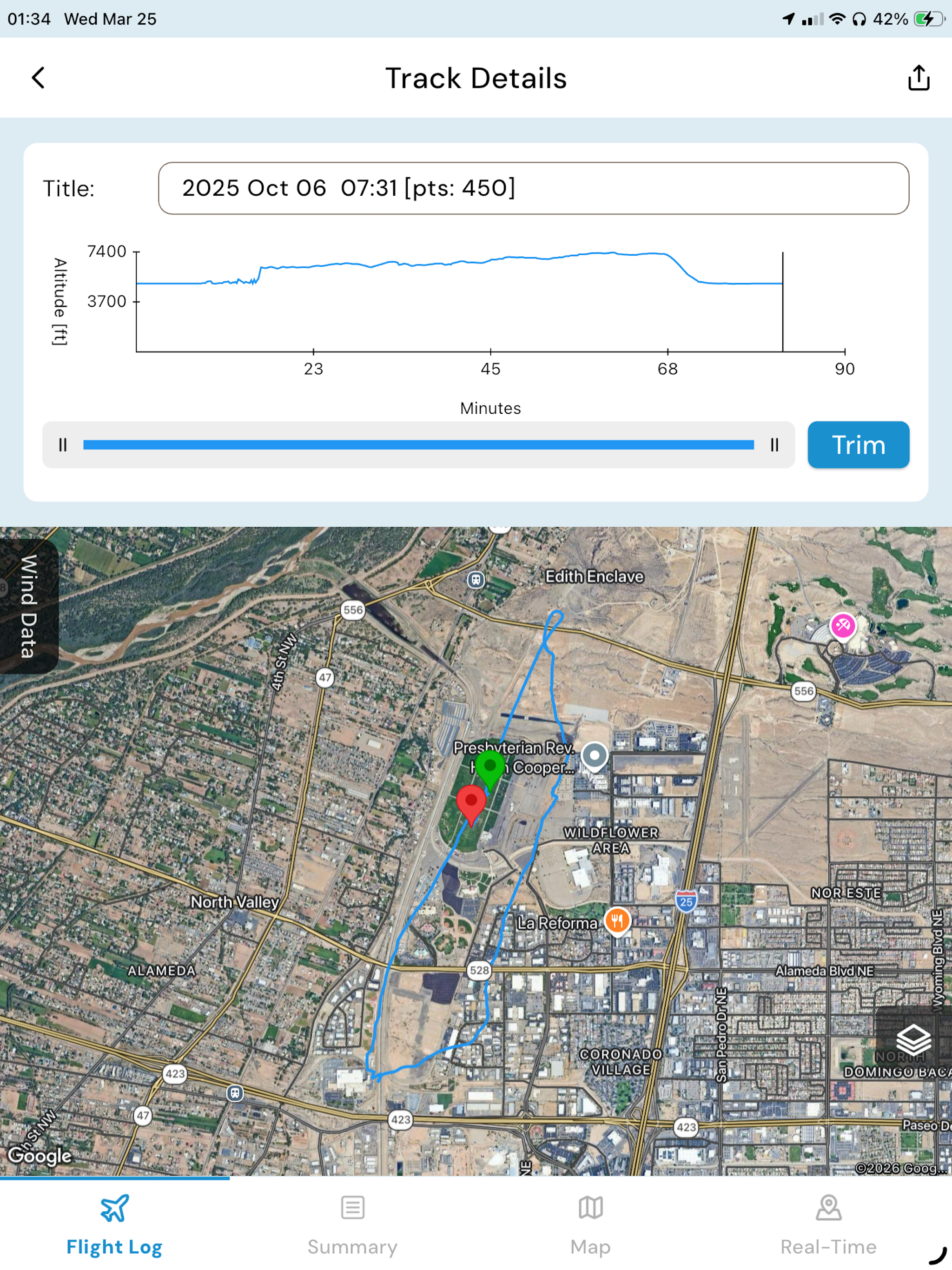Click the blue trim range bar

click(x=418, y=445)
